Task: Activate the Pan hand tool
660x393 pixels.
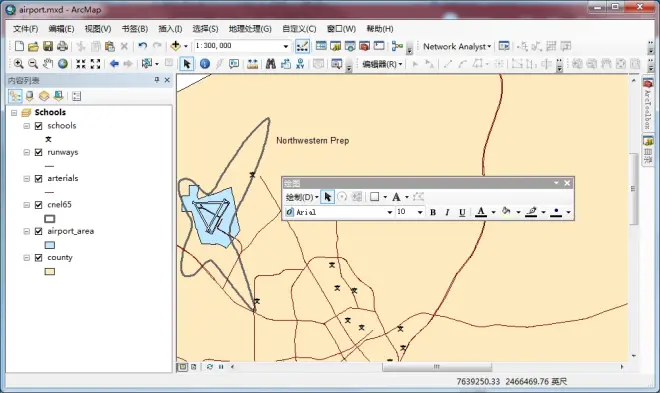Action: tap(48, 64)
